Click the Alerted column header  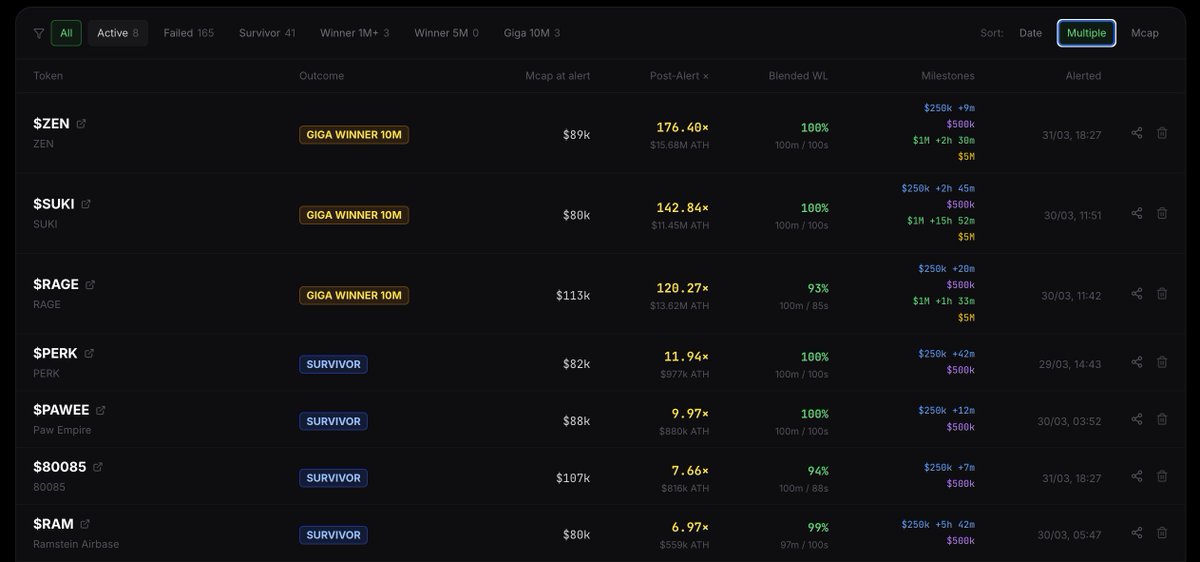click(x=1083, y=76)
